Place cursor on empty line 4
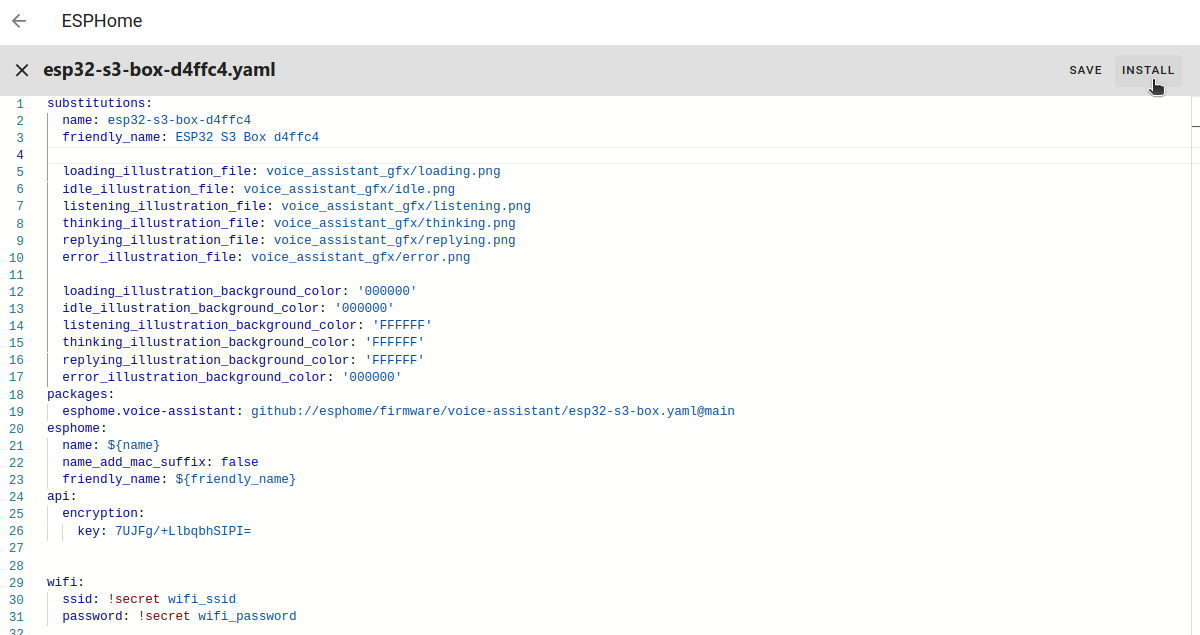 (400, 155)
